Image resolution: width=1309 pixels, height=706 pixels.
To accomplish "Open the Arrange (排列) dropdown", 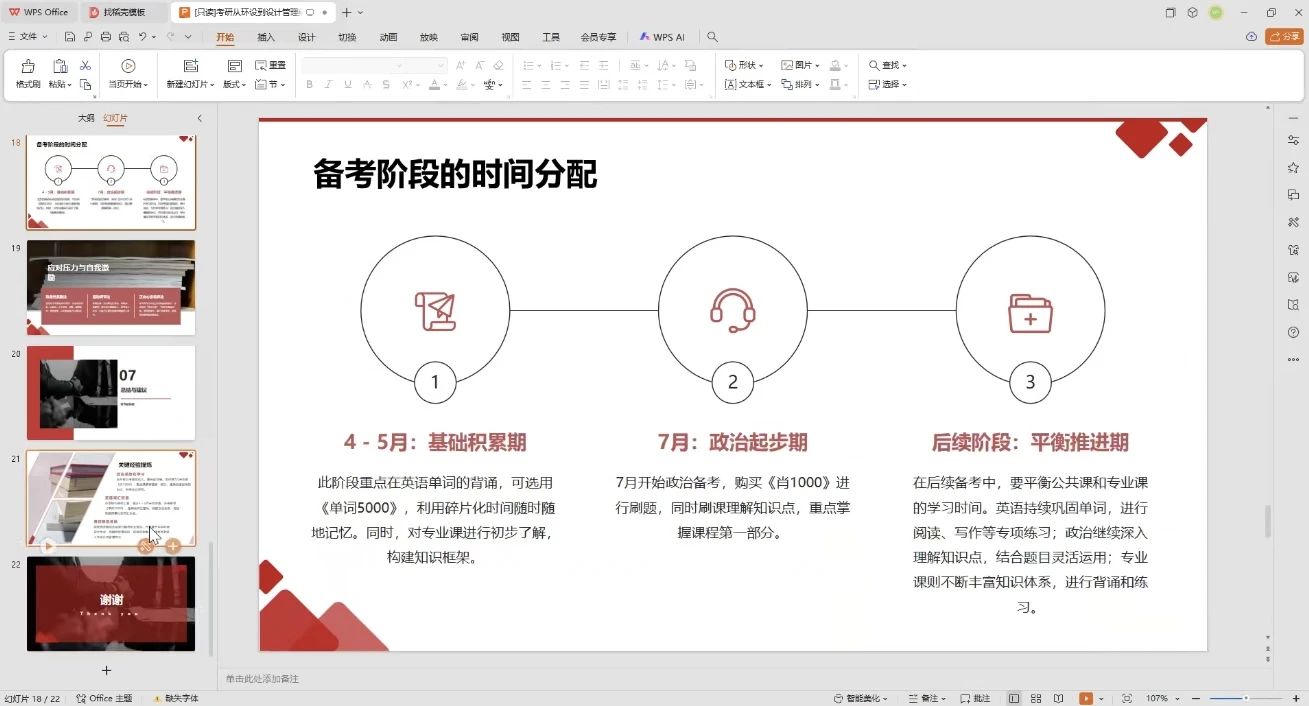I will coord(800,85).
